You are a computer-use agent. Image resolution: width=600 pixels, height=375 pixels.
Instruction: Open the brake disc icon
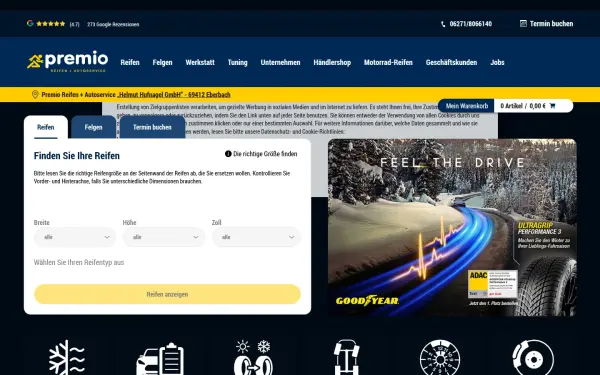(x=533, y=357)
